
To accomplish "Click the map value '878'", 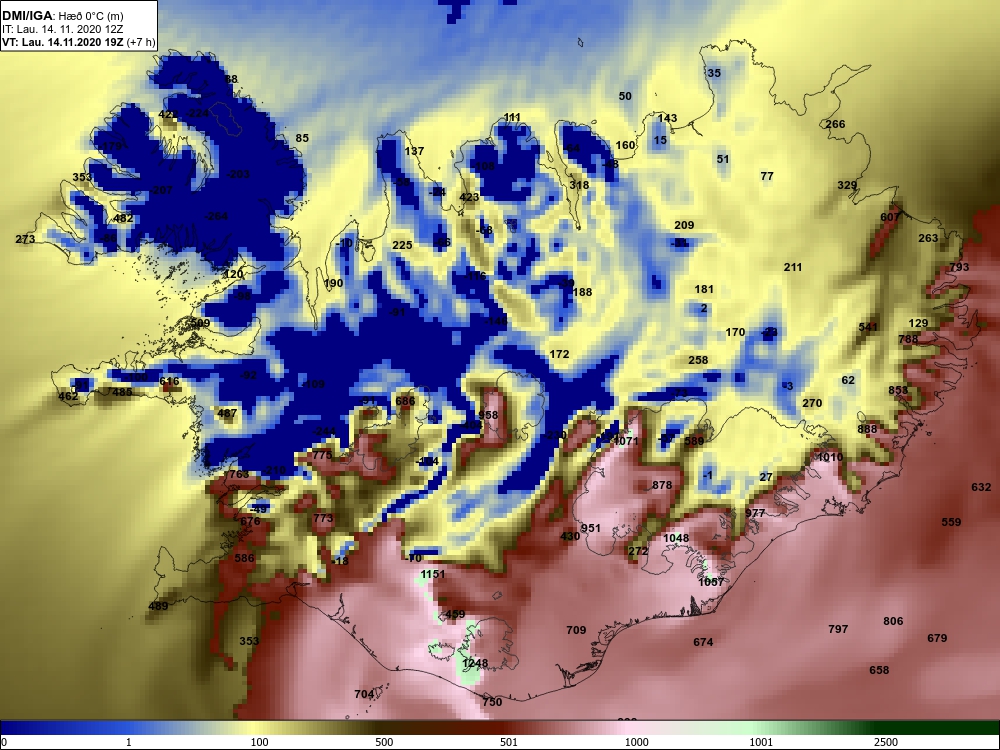I will tap(662, 485).
